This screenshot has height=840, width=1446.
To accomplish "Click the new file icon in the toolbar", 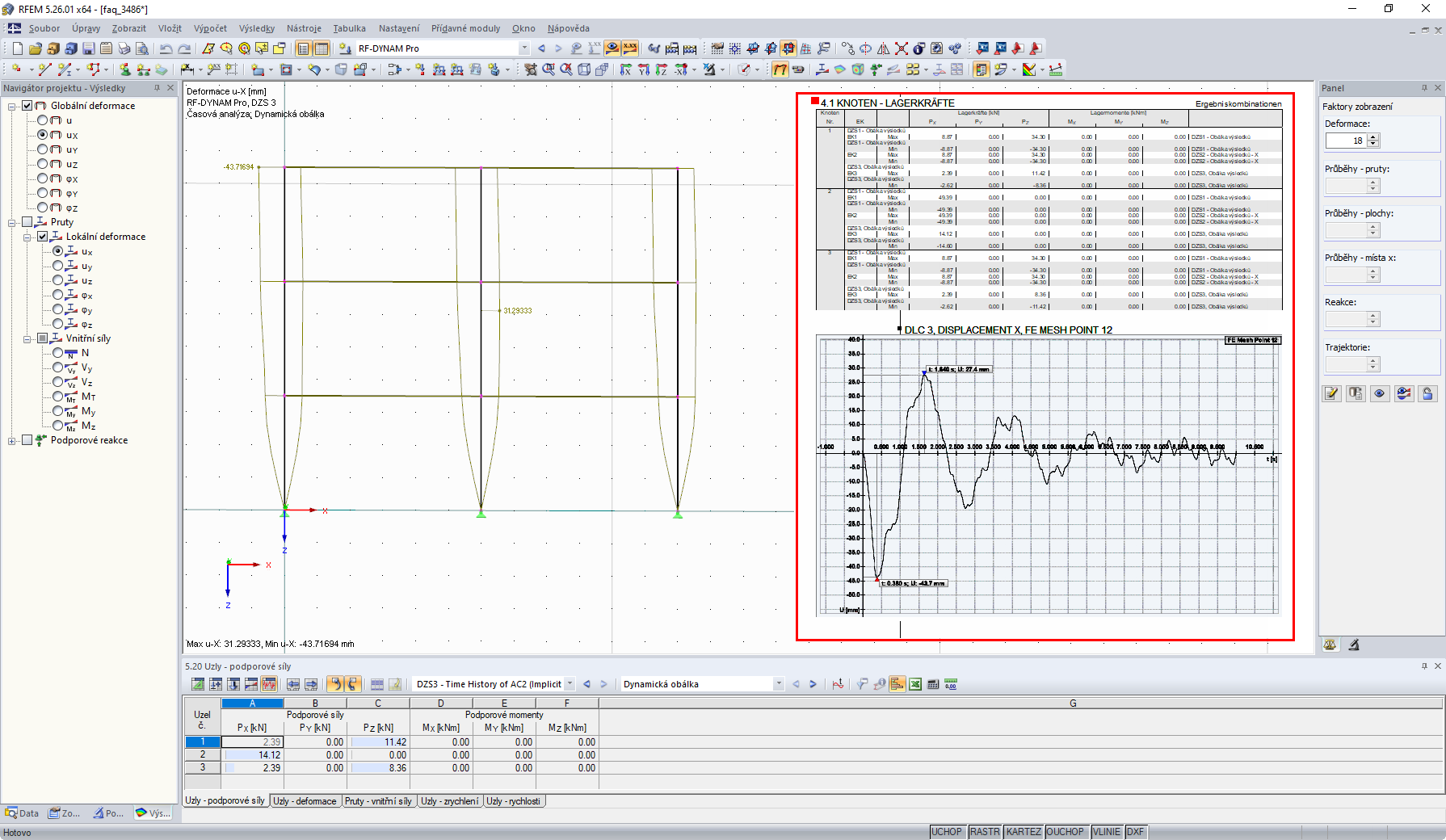I will click(x=17, y=48).
